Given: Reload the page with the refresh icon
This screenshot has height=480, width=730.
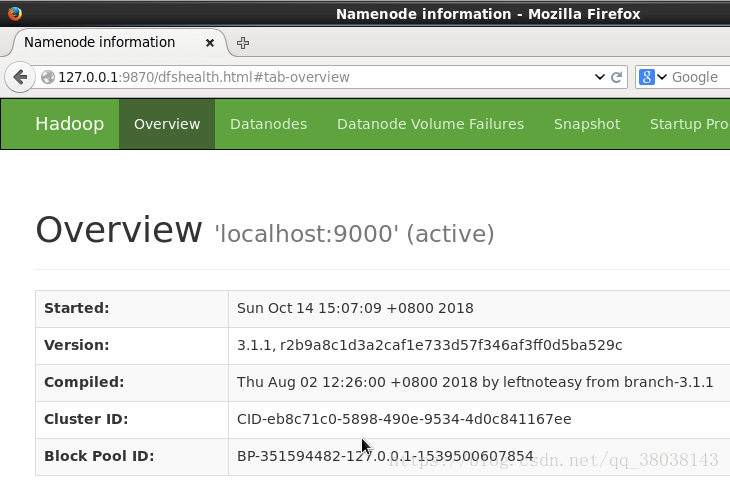Looking at the screenshot, I should (616, 77).
